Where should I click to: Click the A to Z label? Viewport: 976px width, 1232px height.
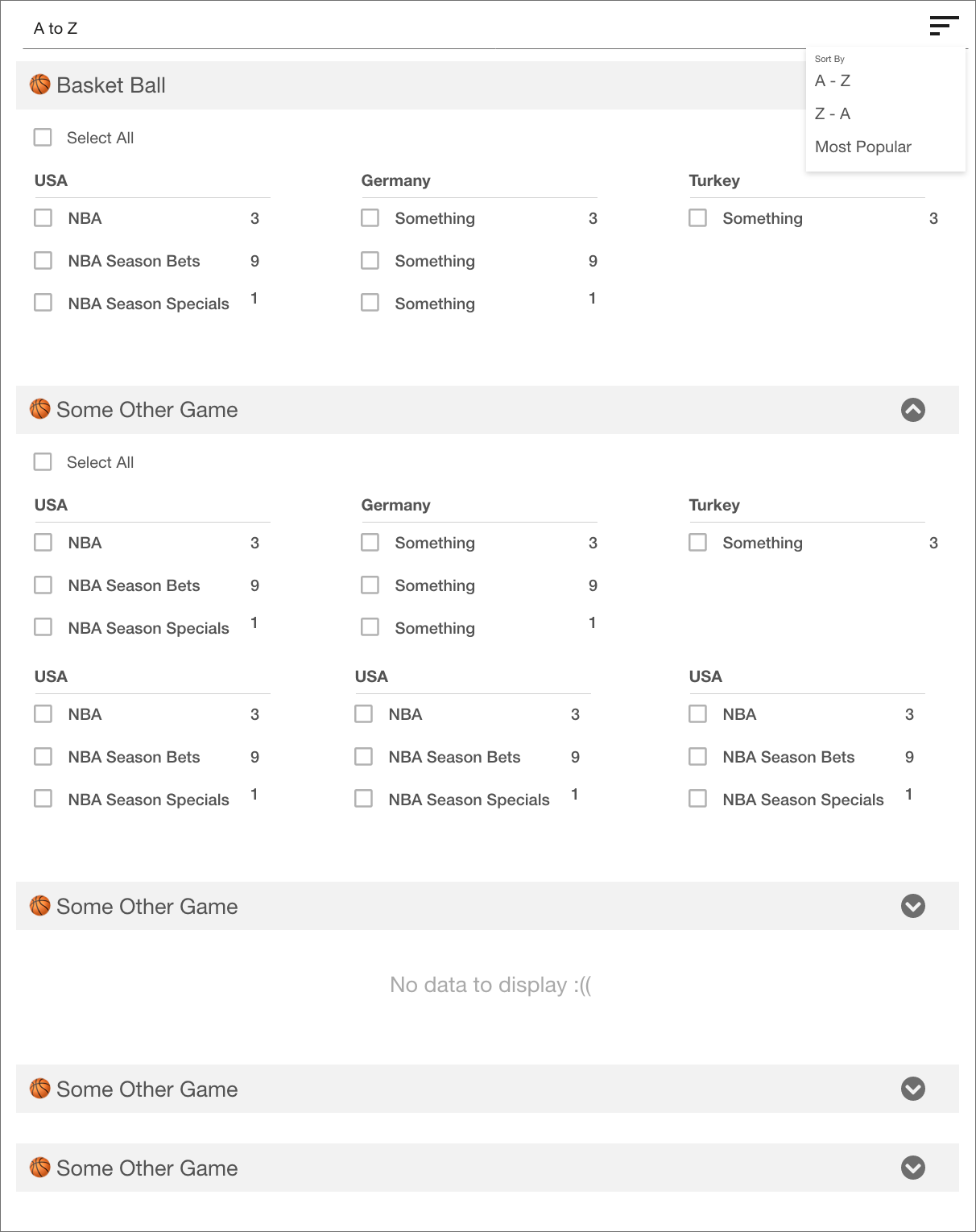coord(54,28)
